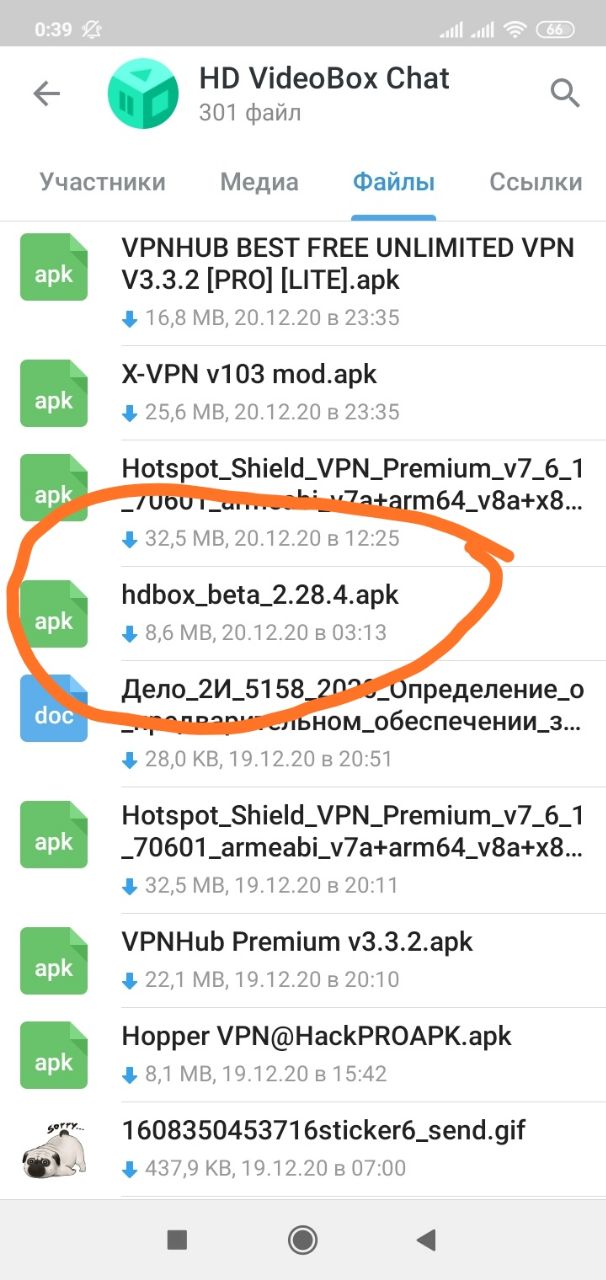
Task: Tap the HD VideoBox Chat avatar
Action: 141,94
